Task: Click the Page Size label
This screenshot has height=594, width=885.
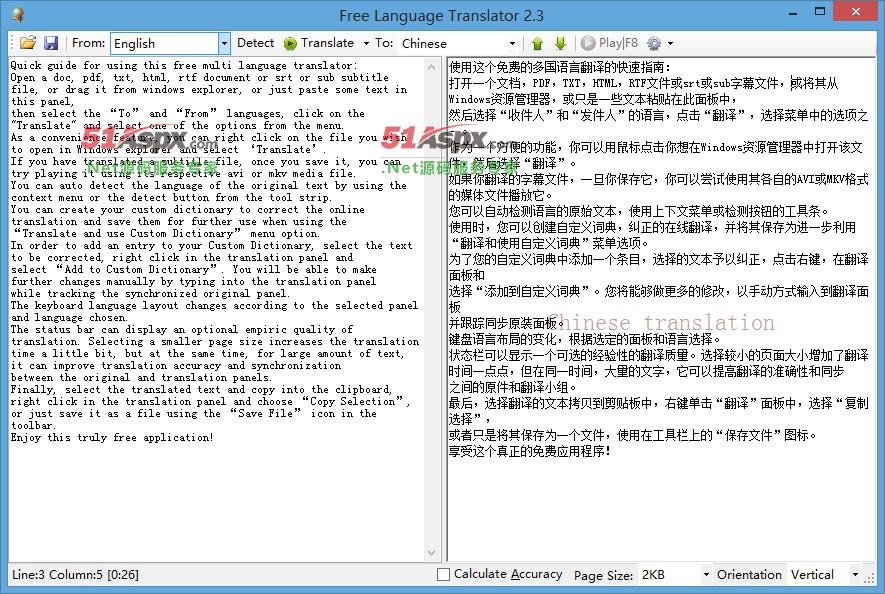Action: 603,575
